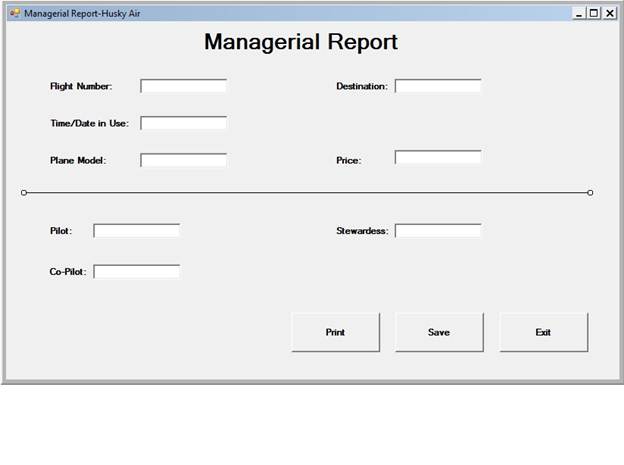Click the Pilot name text field
624x465 pixels.
pos(136,231)
